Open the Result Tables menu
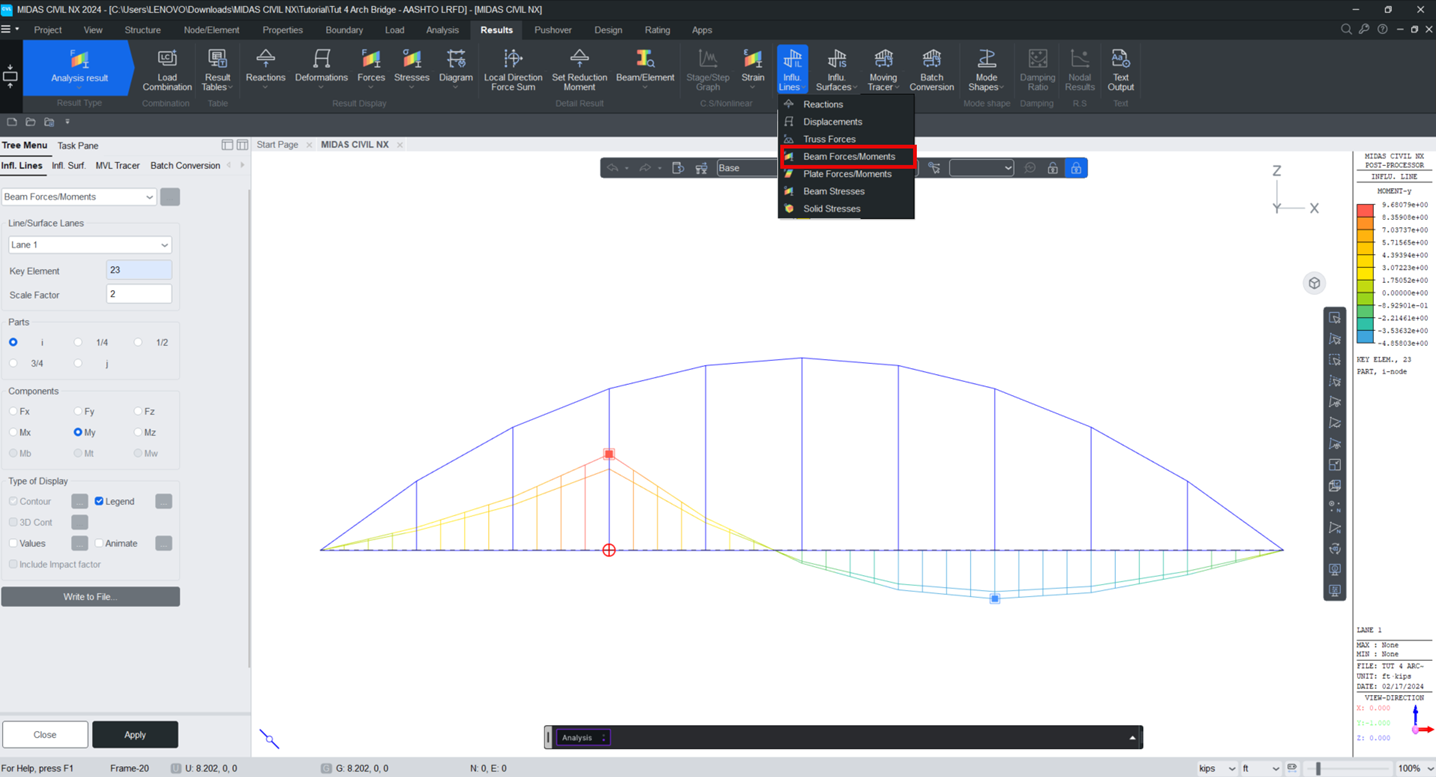 pyautogui.click(x=217, y=70)
